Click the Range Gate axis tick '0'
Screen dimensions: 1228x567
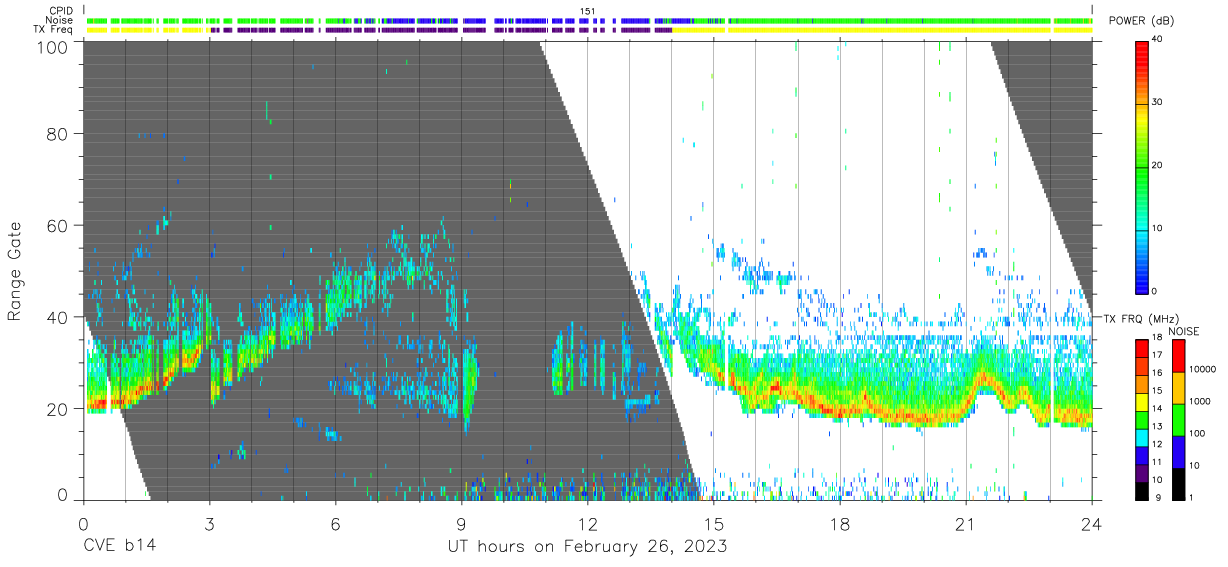[x=63, y=494]
